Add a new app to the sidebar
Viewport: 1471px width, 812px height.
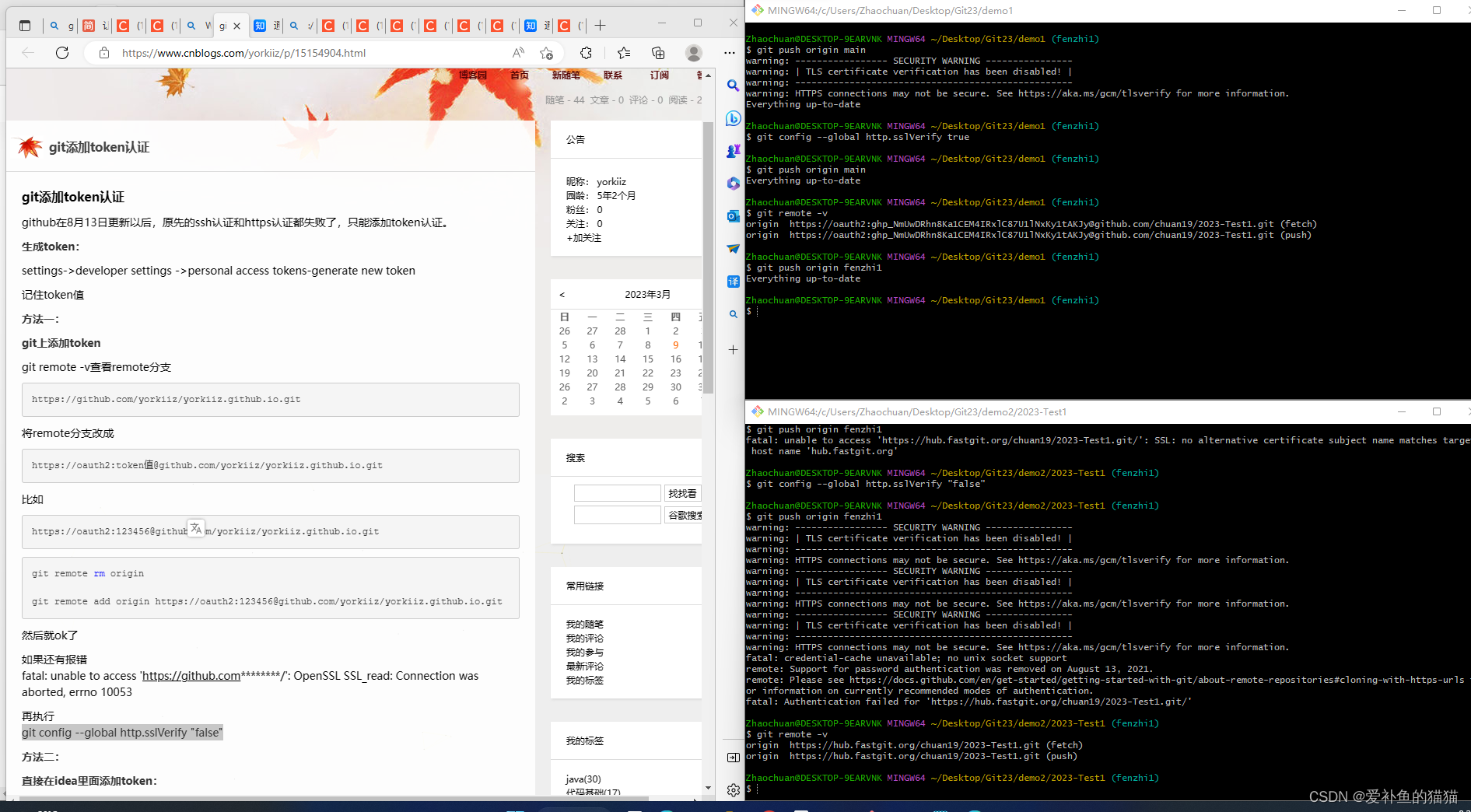pos(733,350)
